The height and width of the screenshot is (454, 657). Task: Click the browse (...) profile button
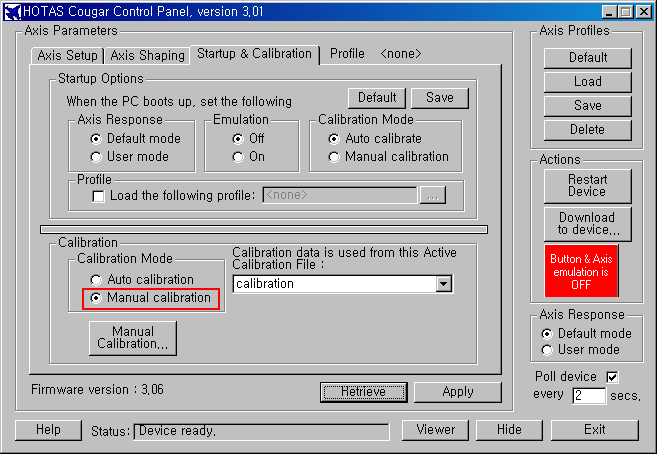point(433,195)
